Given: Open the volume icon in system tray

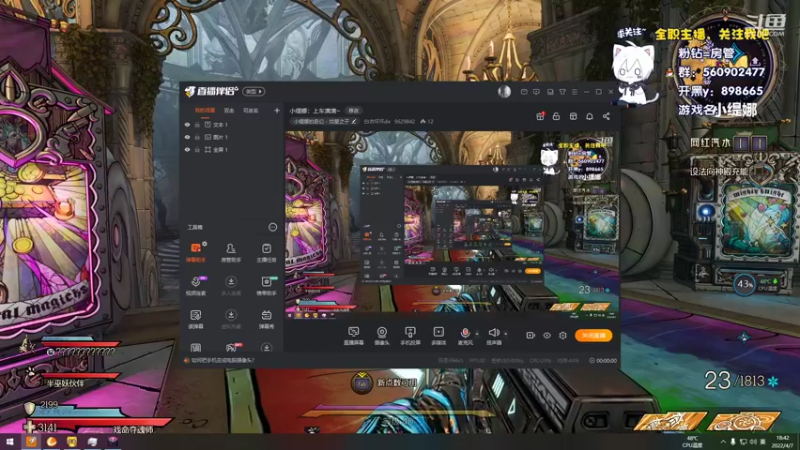Looking at the screenshot, I should click(x=753, y=442).
